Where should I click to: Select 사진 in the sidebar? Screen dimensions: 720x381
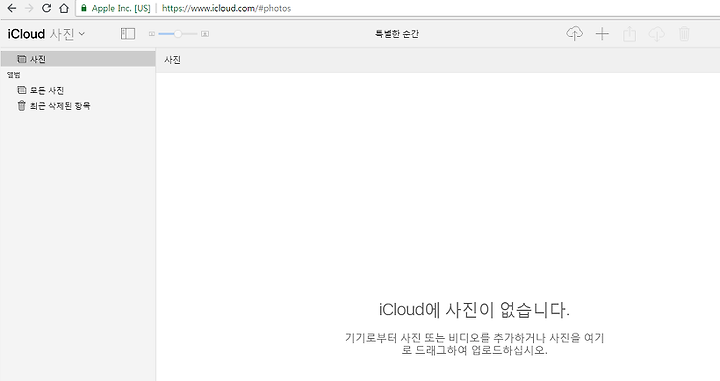(x=78, y=59)
